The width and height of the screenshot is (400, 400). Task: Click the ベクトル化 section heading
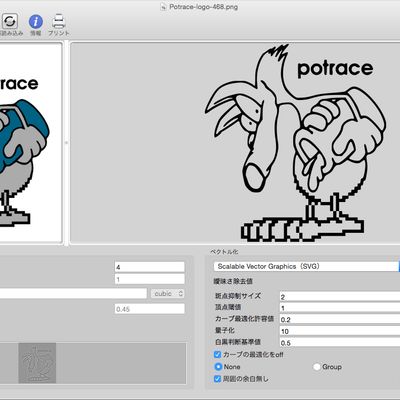224,252
